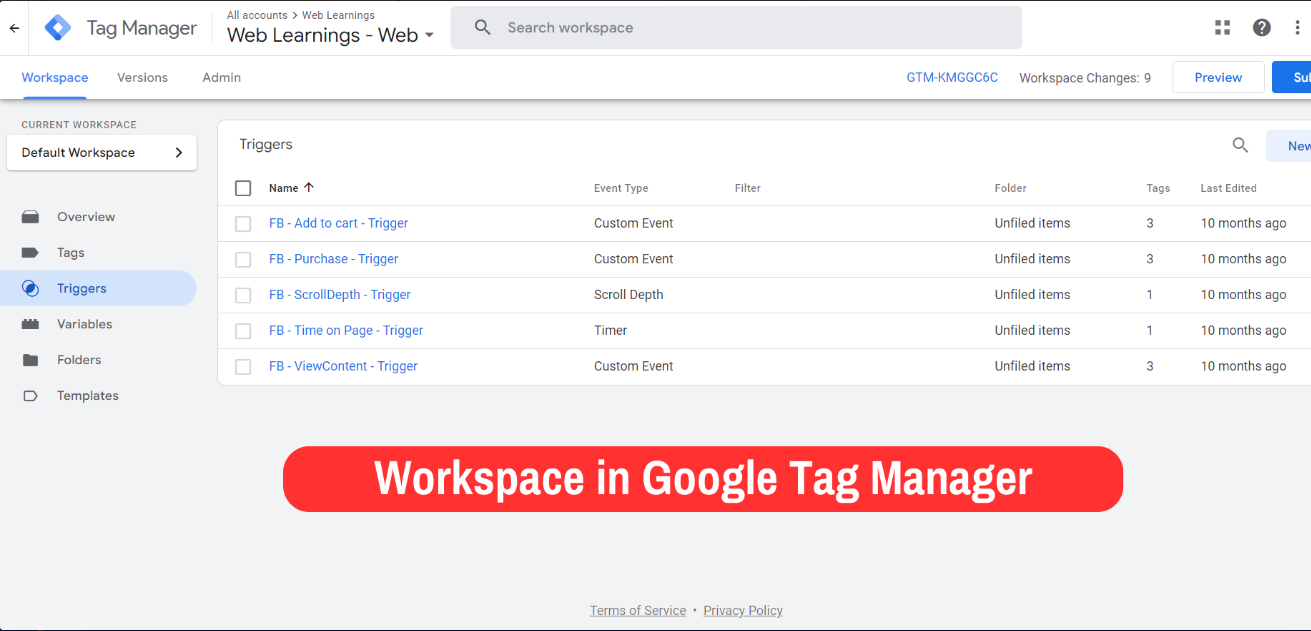Check the FB - Purchase - Trigger checkbox
Viewport: 1311px width, 631px height.
coord(243,260)
